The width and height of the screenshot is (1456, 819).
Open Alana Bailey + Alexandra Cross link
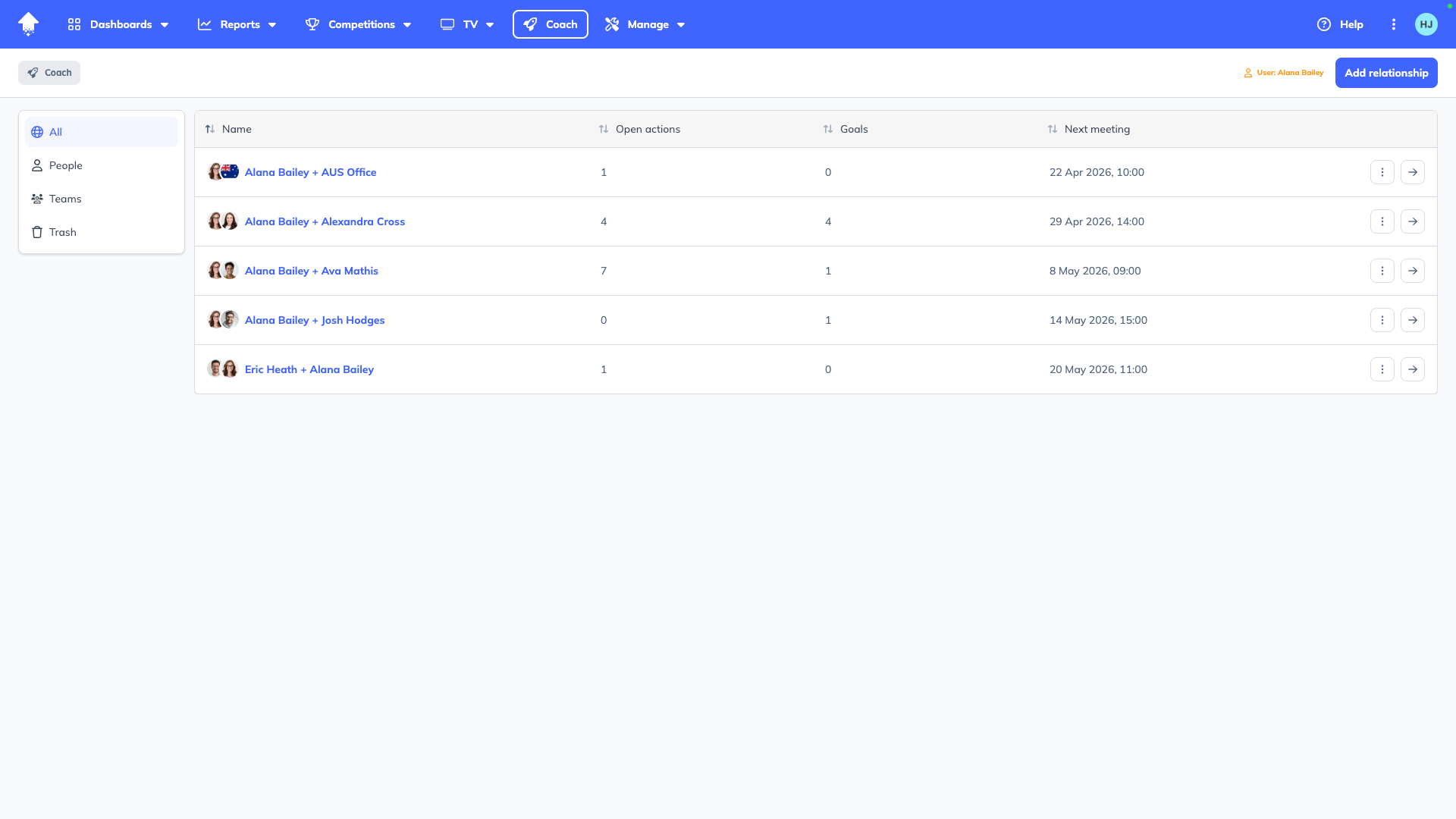[x=325, y=221]
